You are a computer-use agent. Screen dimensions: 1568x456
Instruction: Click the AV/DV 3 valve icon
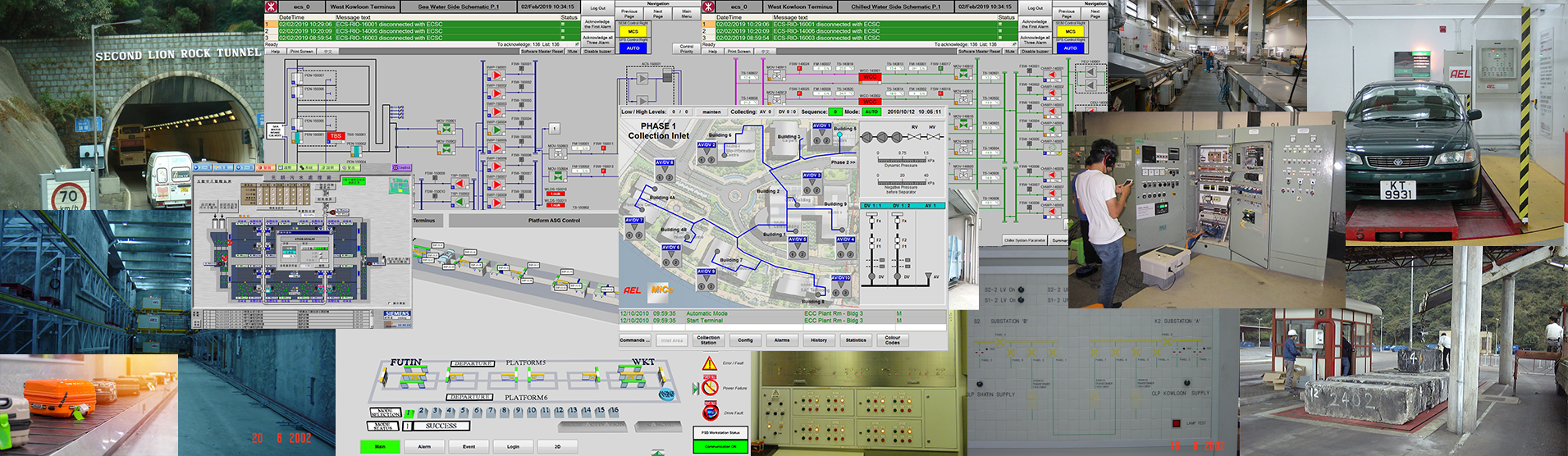coord(811,184)
